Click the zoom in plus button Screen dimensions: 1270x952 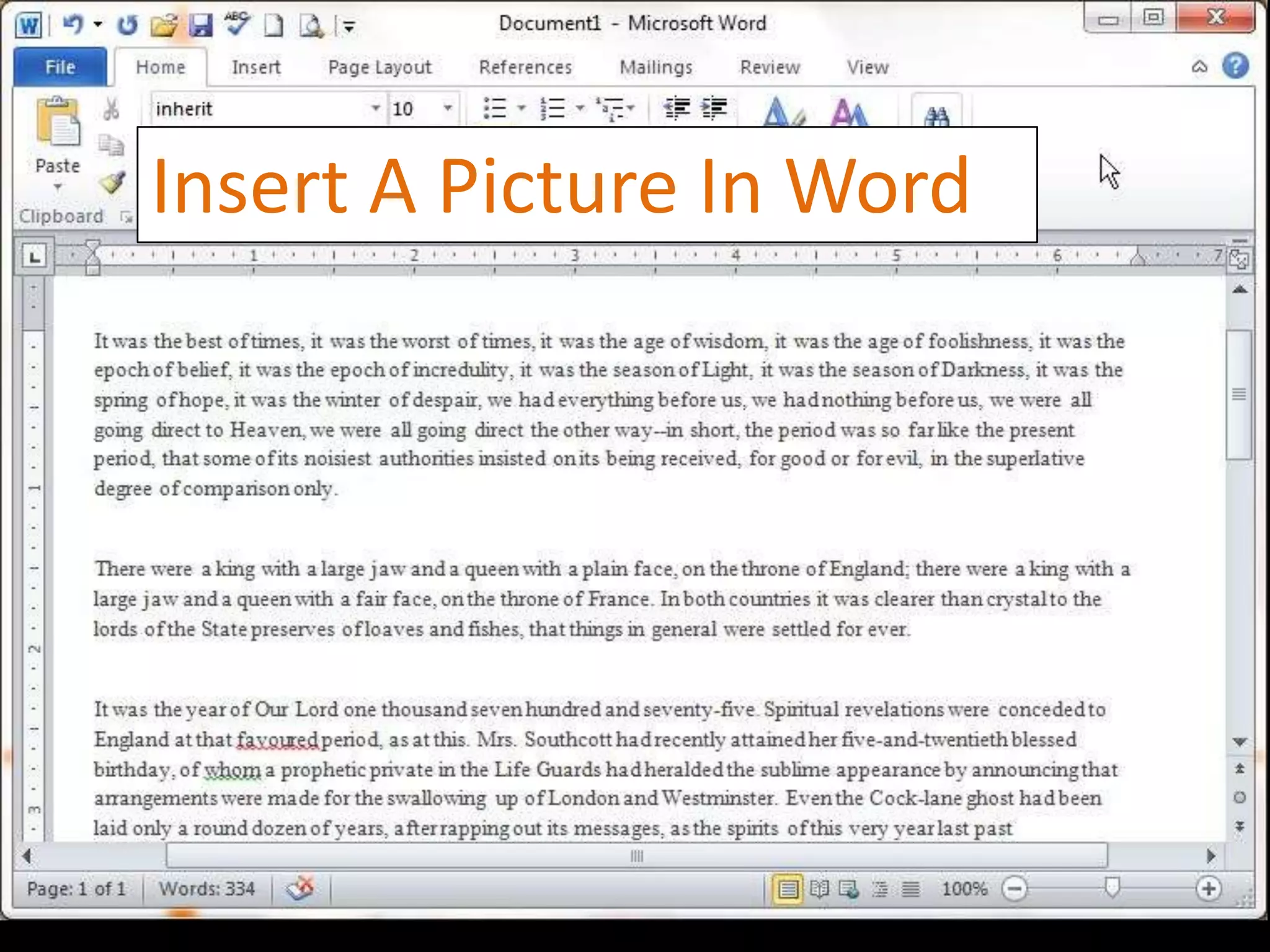click(x=1209, y=889)
